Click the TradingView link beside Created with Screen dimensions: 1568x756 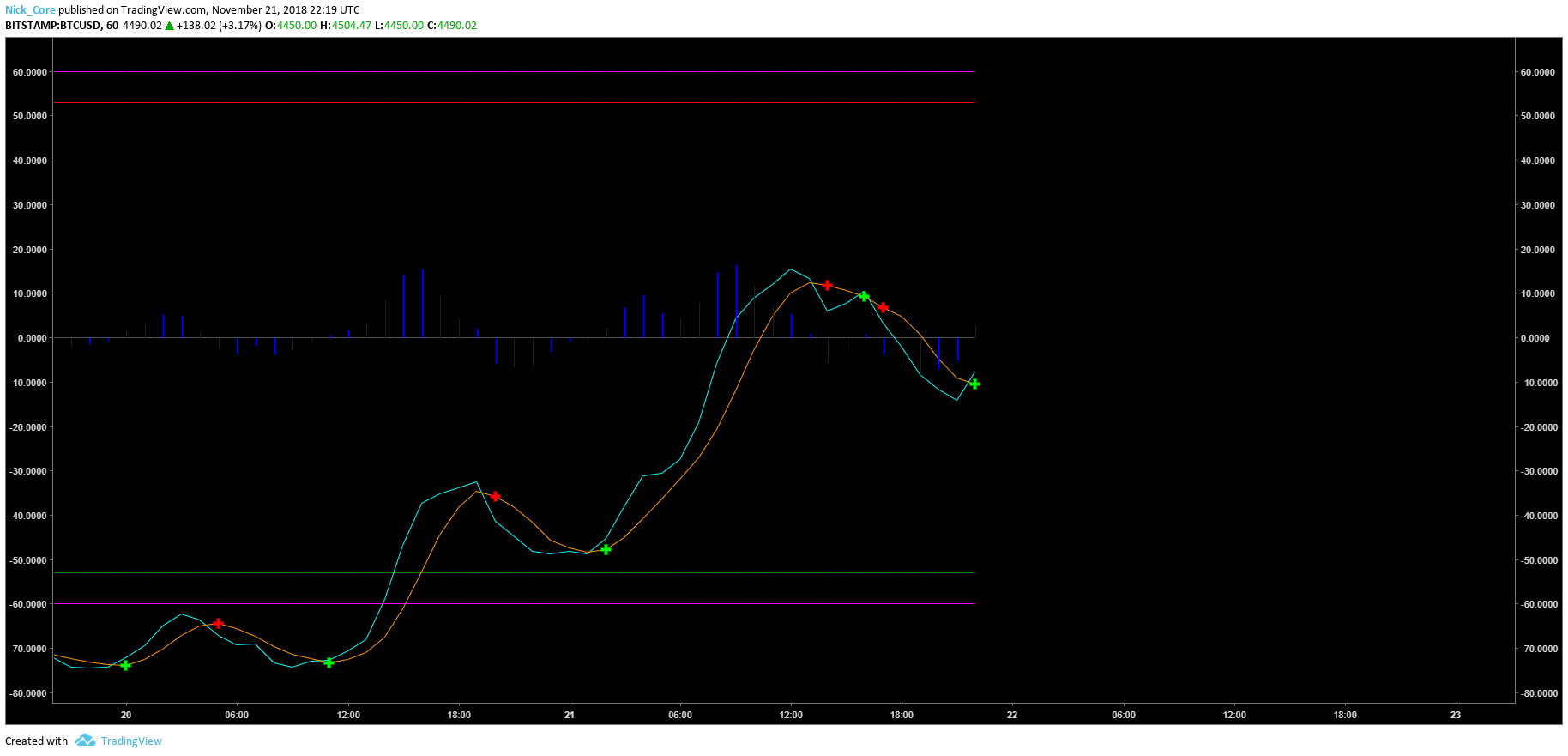pos(131,741)
